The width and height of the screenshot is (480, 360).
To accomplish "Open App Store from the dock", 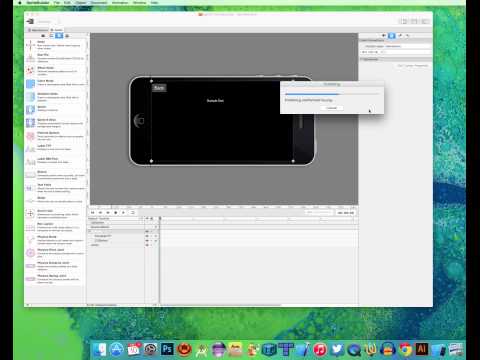I will coord(116,349).
